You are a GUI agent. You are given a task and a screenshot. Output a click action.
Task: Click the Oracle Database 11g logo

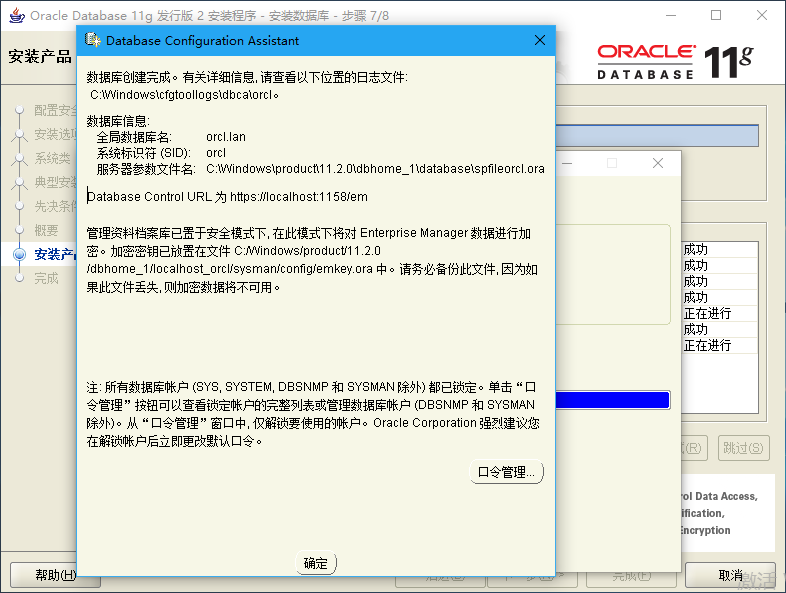point(675,62)
